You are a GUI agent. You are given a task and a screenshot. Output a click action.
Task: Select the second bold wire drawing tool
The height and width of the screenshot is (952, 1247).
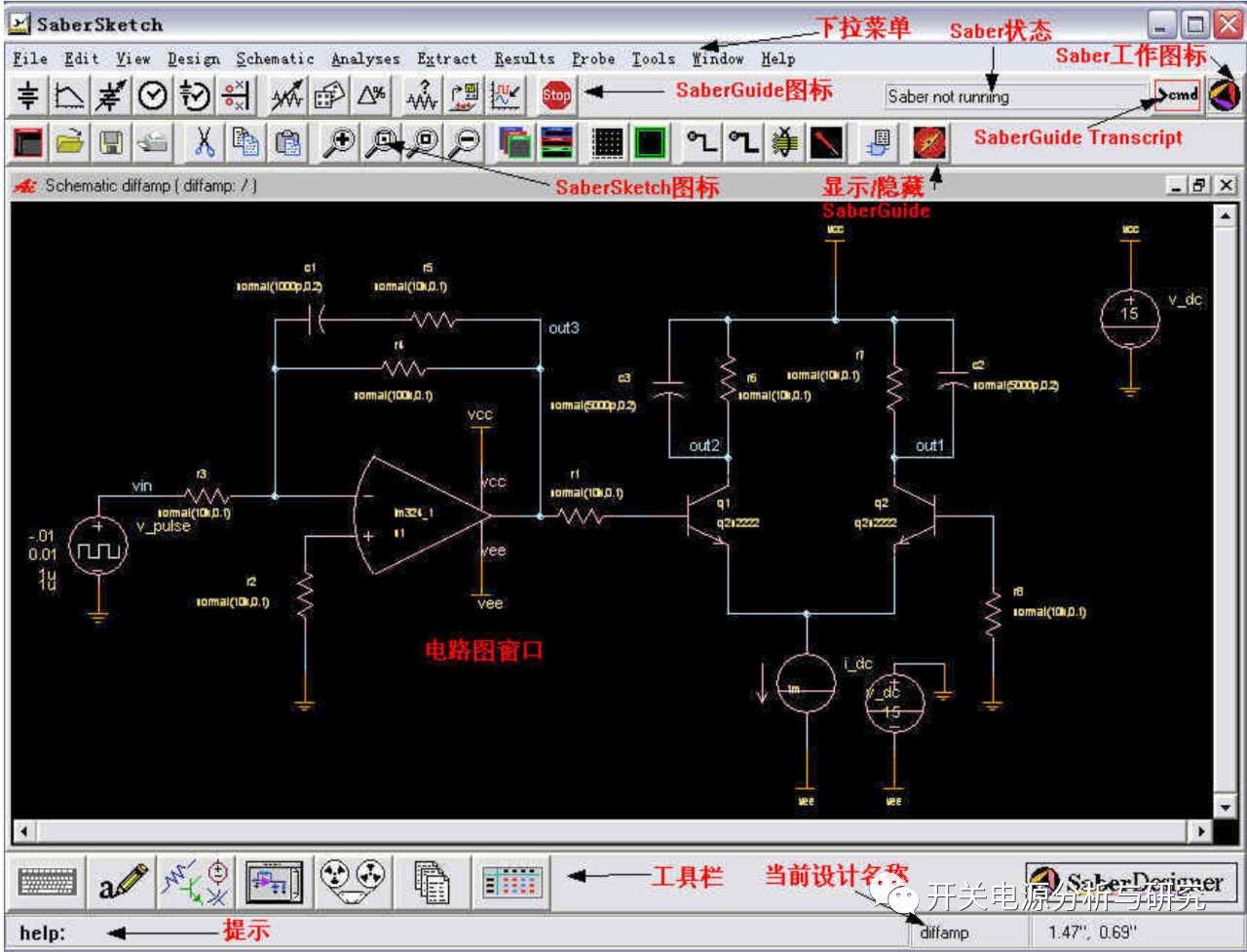(x=743, y=143)
